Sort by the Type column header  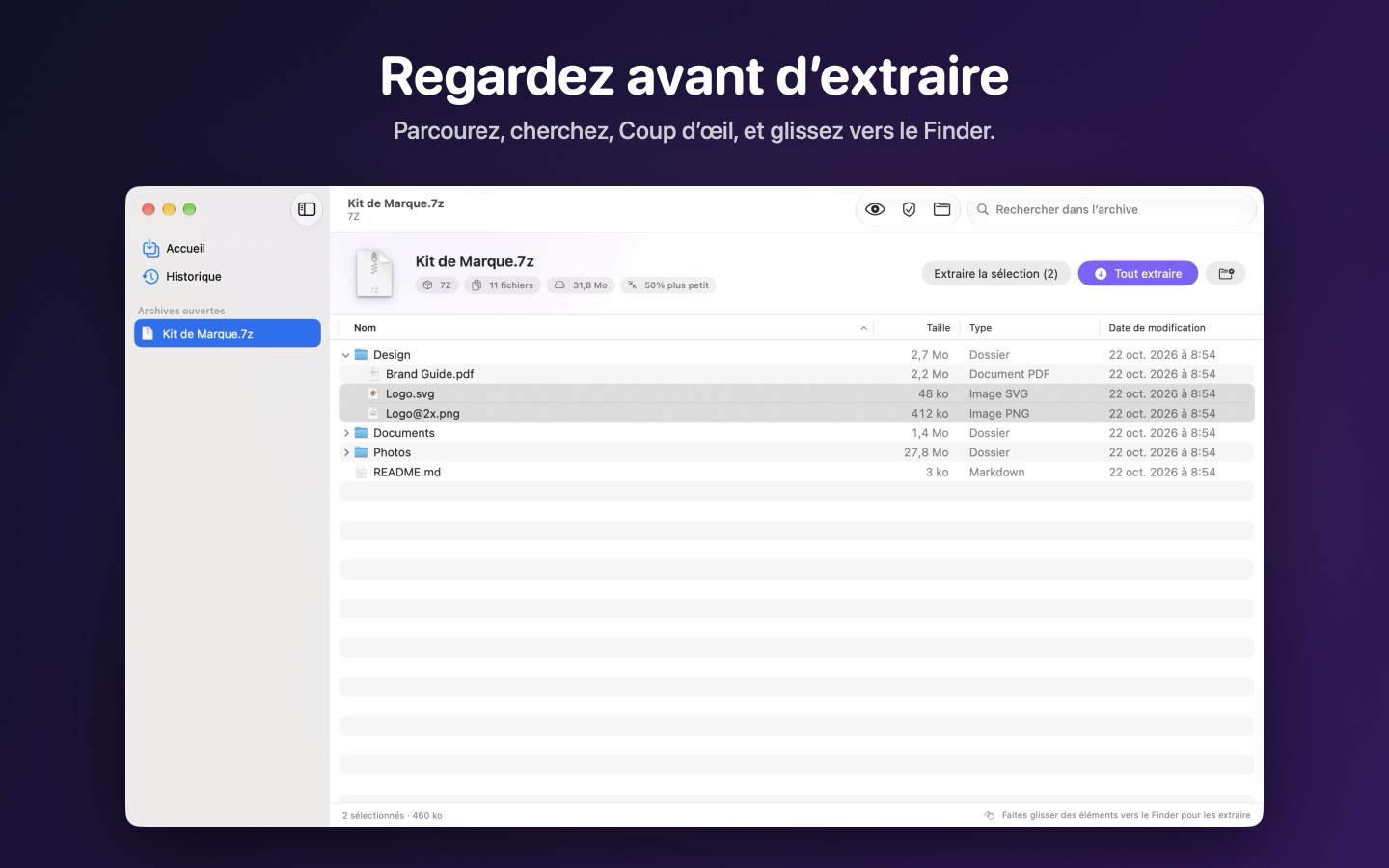coord(980,328)
